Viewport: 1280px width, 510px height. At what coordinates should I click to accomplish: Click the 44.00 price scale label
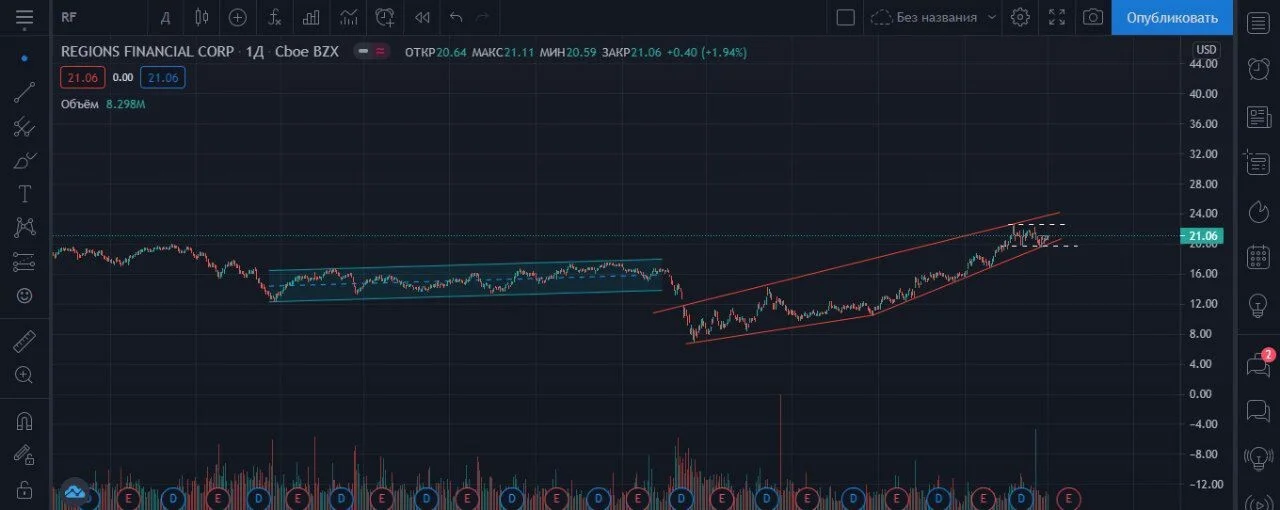[x=1203, y=64]
